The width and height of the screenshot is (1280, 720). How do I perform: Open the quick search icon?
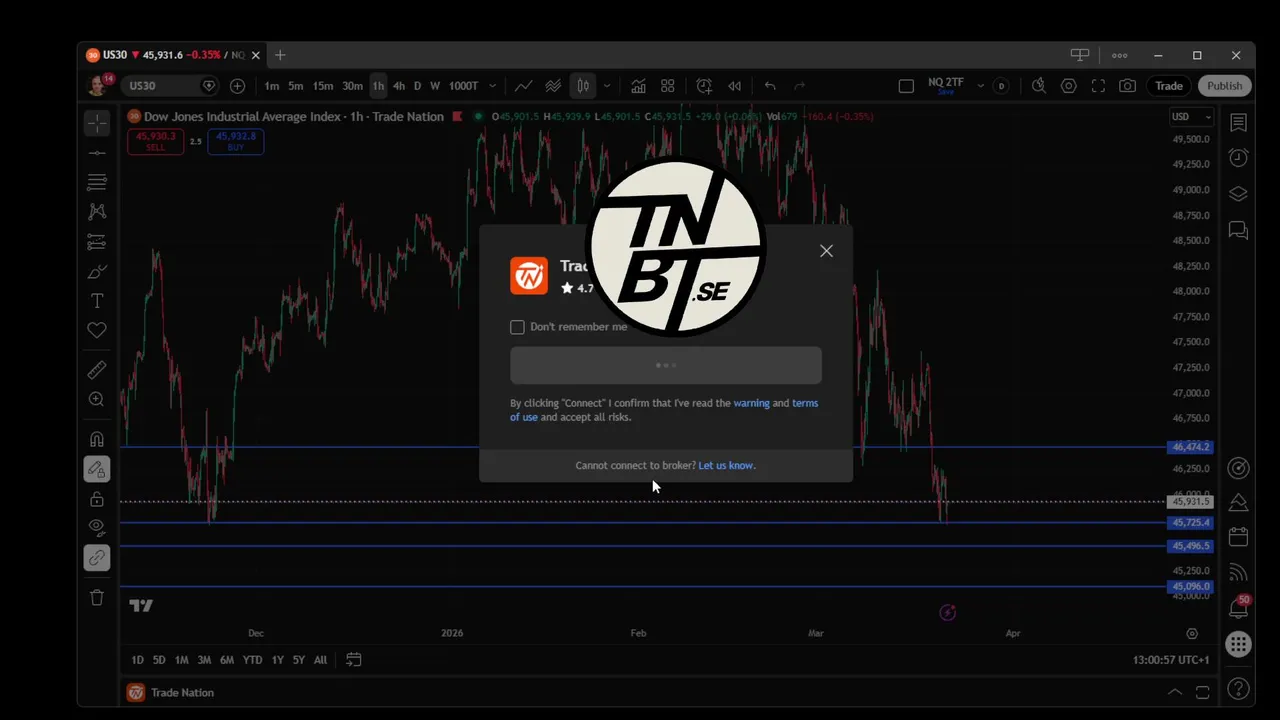coord(1039,86)
